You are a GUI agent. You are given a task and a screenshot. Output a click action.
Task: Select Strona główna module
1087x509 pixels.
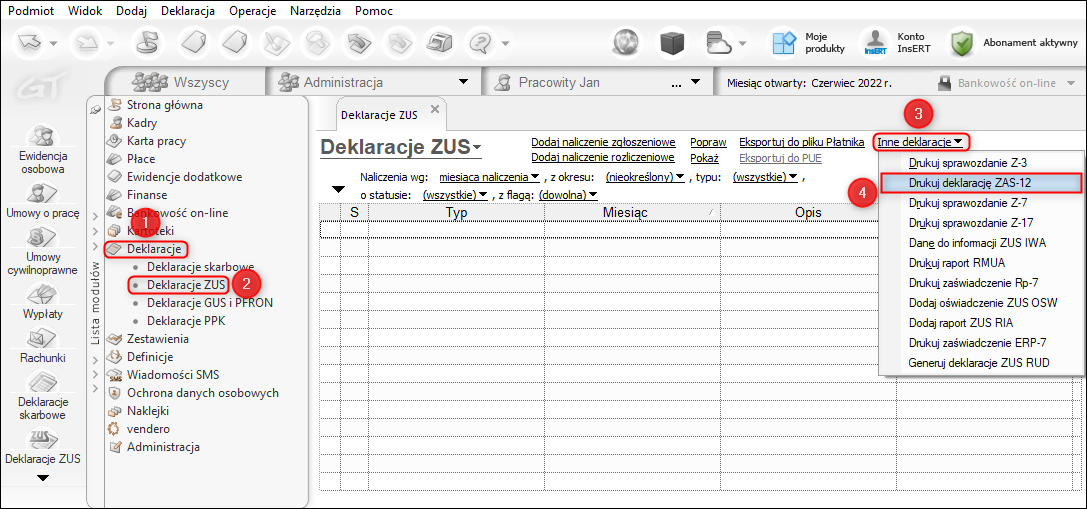click(x=165, y=105)
